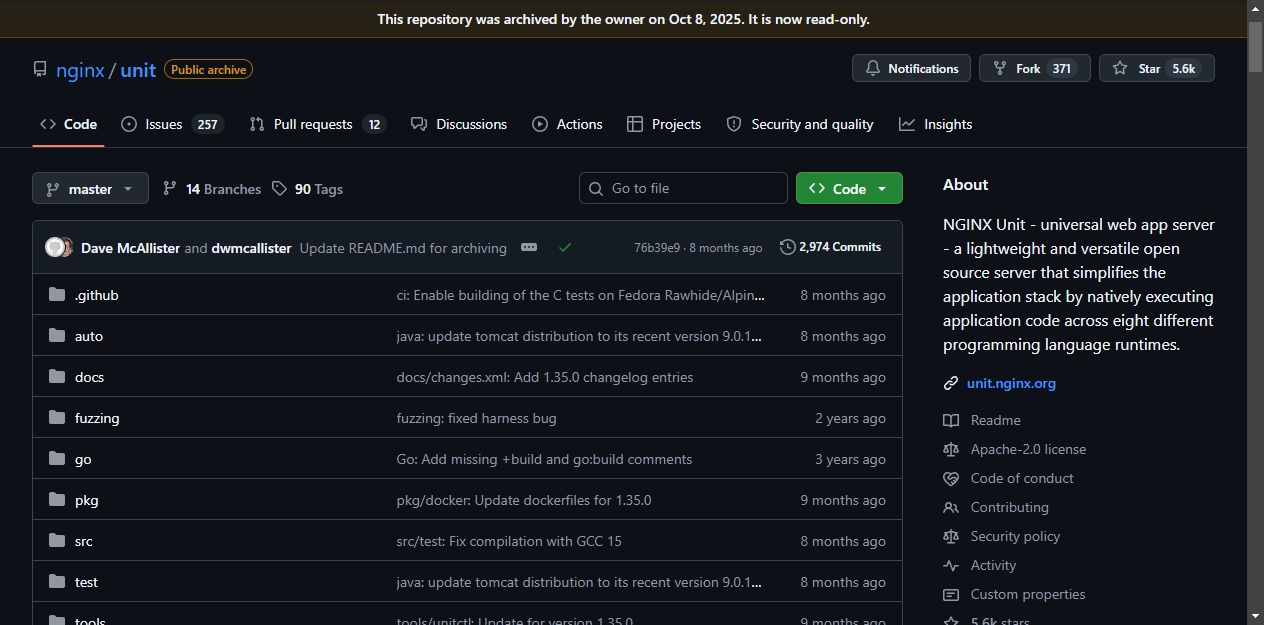The width and height of the screenshot is (1264, 625).
Task: Click the docs folder icon
Action: [x=57, y=377]
